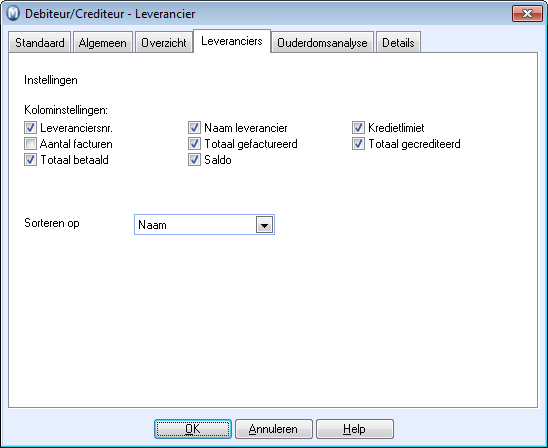Uncheck the Kredietlimiet checkbox
Image resolution: width=548 pixels, height=448 pixels.
pos(358,128)
